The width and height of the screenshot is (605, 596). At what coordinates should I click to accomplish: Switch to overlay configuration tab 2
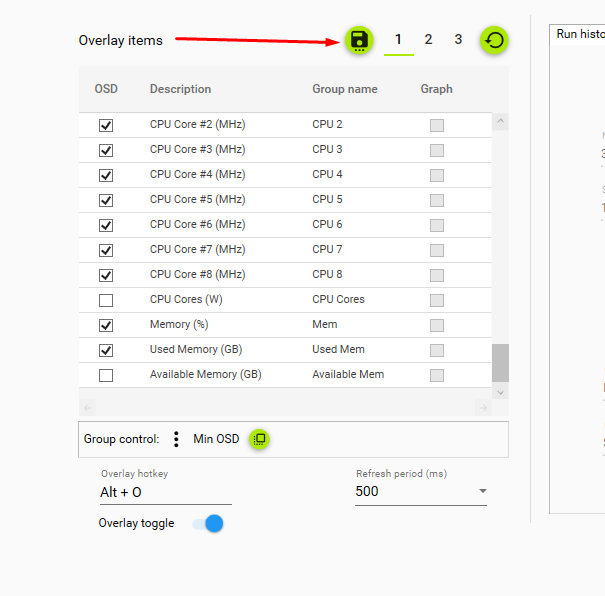(x=428, y=40)
